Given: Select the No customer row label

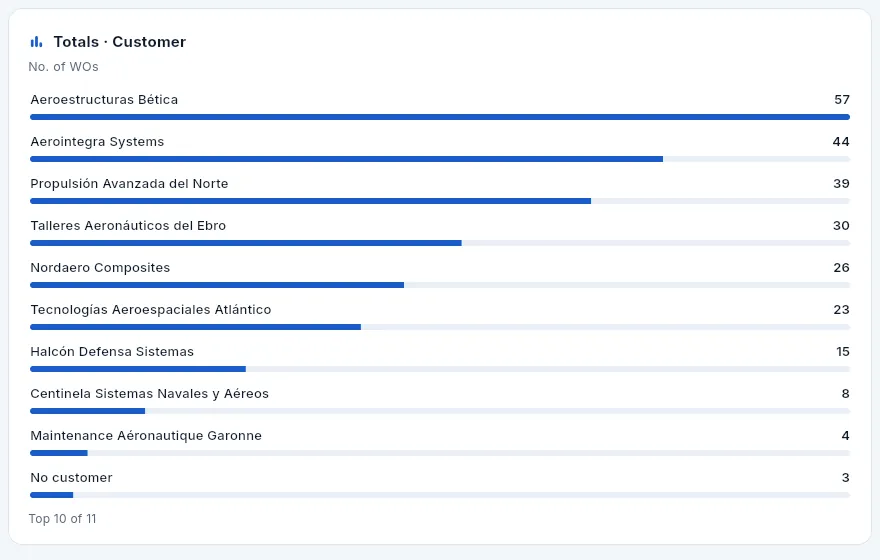Looking at the screenshot, I should click(71, 478).
